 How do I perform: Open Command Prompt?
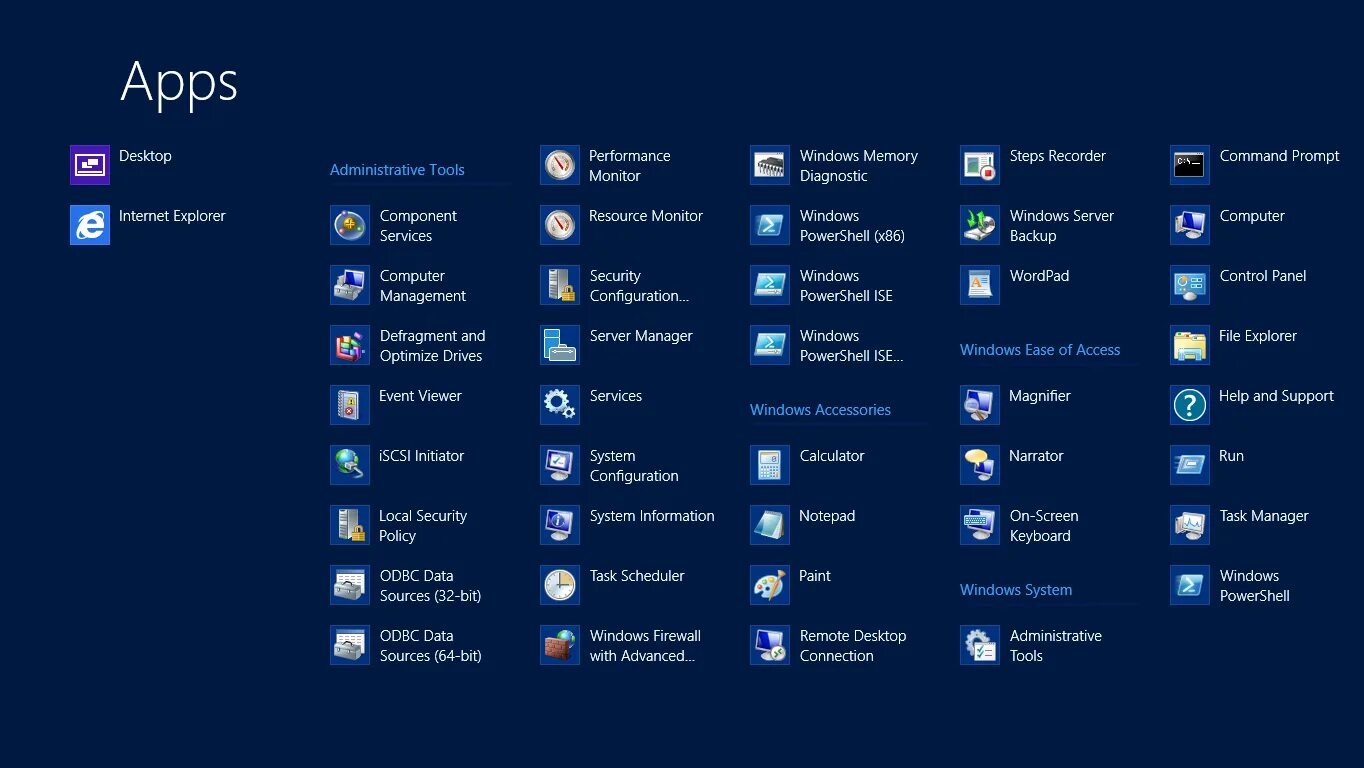tap(1279, 155)
